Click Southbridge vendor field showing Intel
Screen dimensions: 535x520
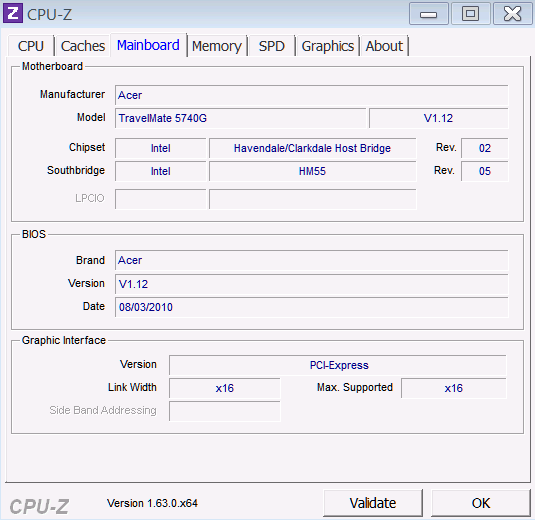(x=161, y=171)
